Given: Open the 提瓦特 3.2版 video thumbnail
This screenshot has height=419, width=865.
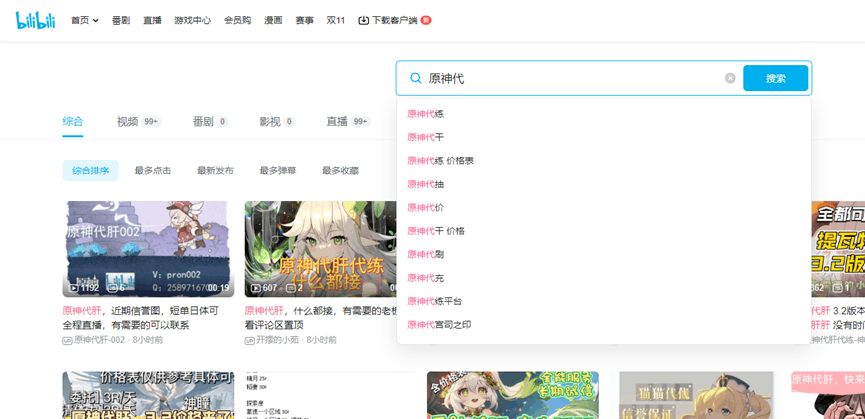Looking at the screenshot, I should 838,249.
